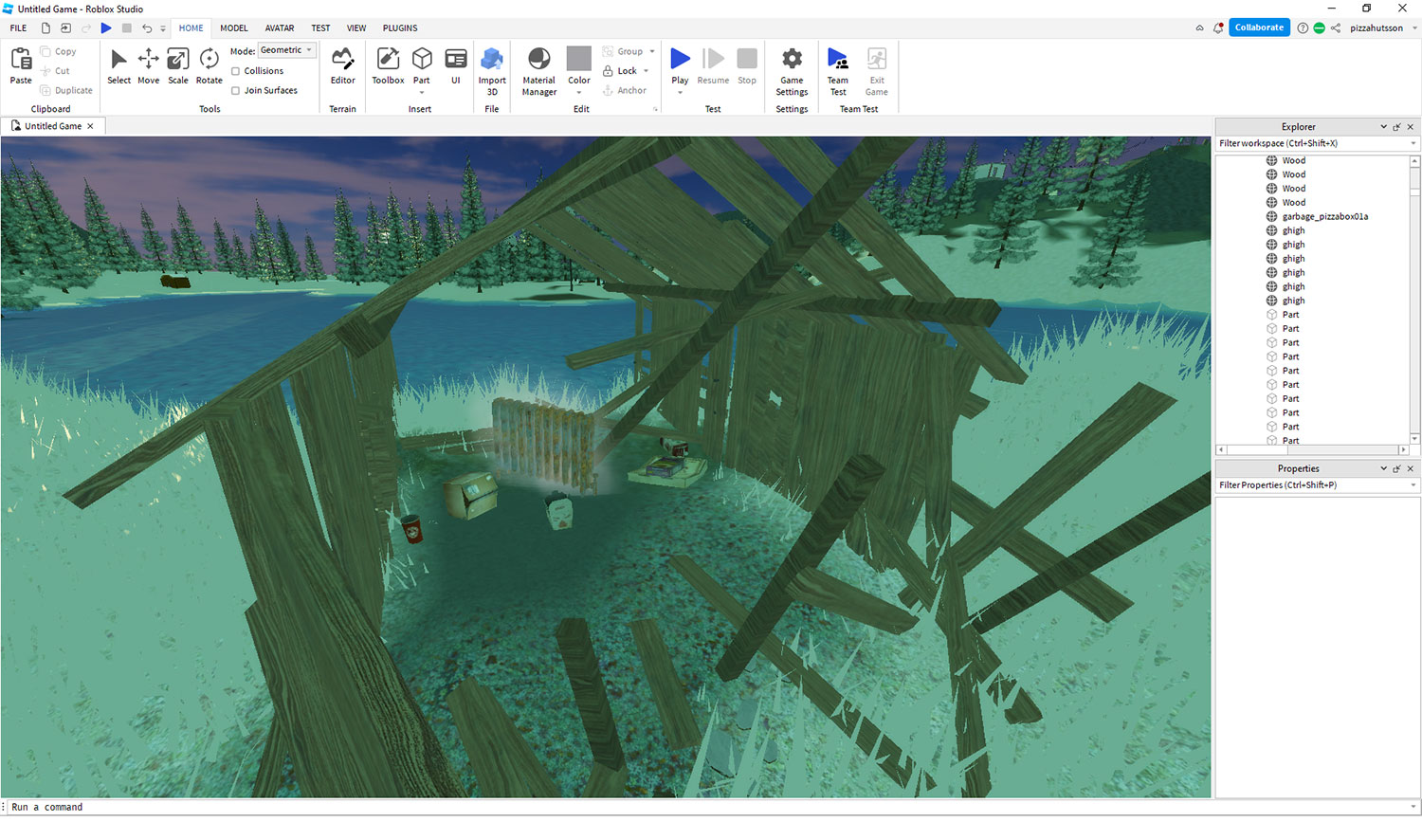Open the Toolbox panel
Screen dimensions: 1422x840
[388, 65]
